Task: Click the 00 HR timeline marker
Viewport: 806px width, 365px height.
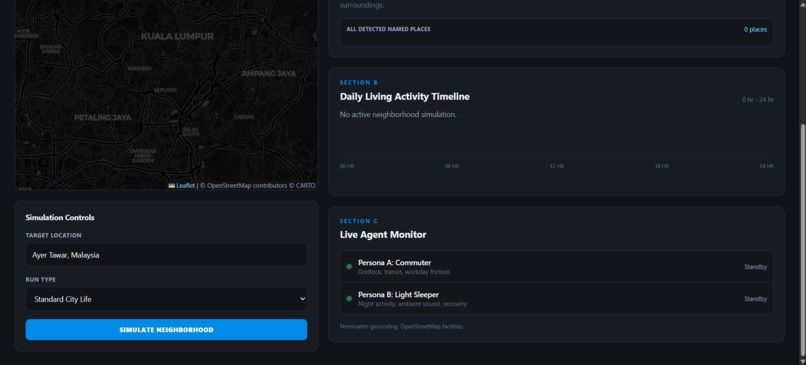Action: 347,166
